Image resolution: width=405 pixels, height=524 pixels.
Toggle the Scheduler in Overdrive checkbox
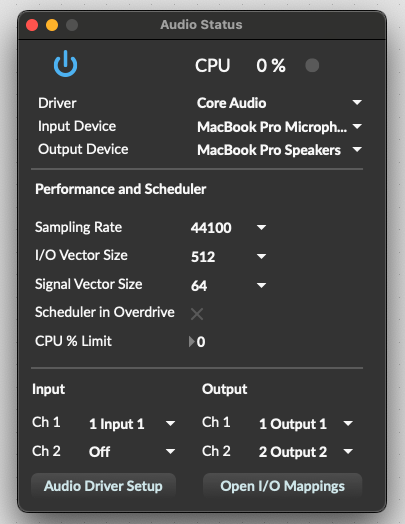pos(196,314)
